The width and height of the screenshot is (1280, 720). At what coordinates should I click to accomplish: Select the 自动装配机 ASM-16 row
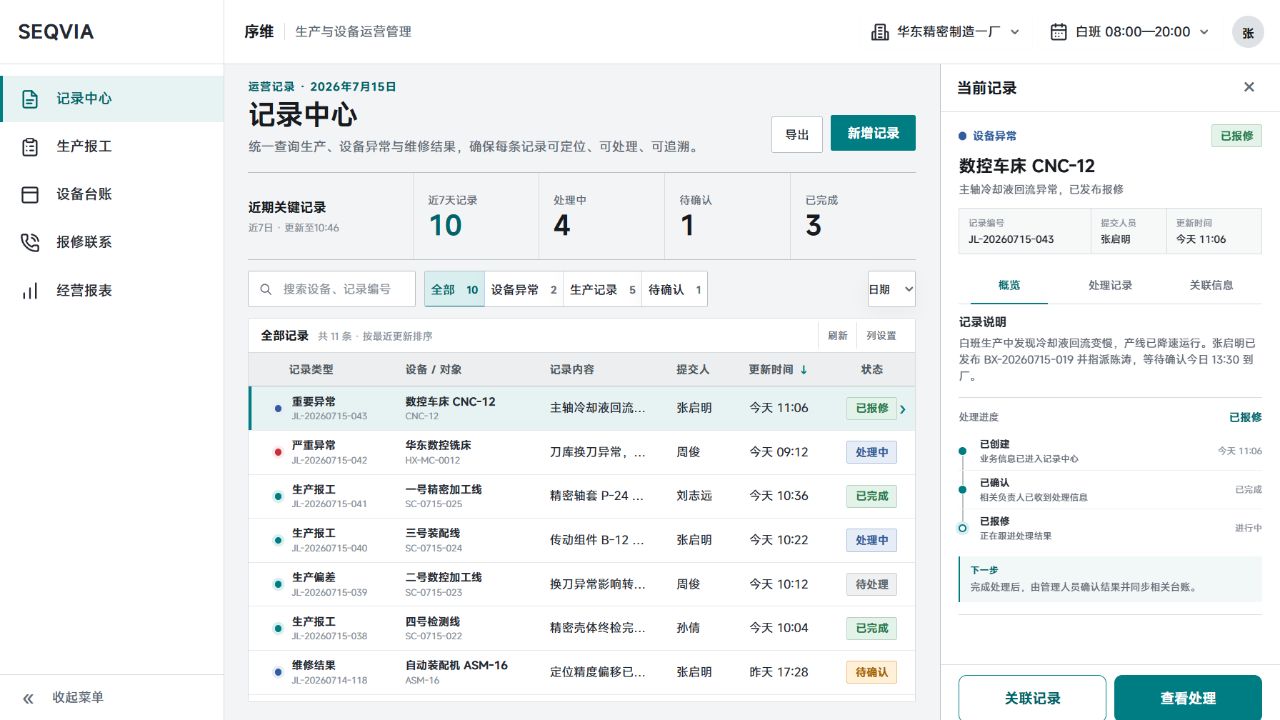(x=582, y=672)
